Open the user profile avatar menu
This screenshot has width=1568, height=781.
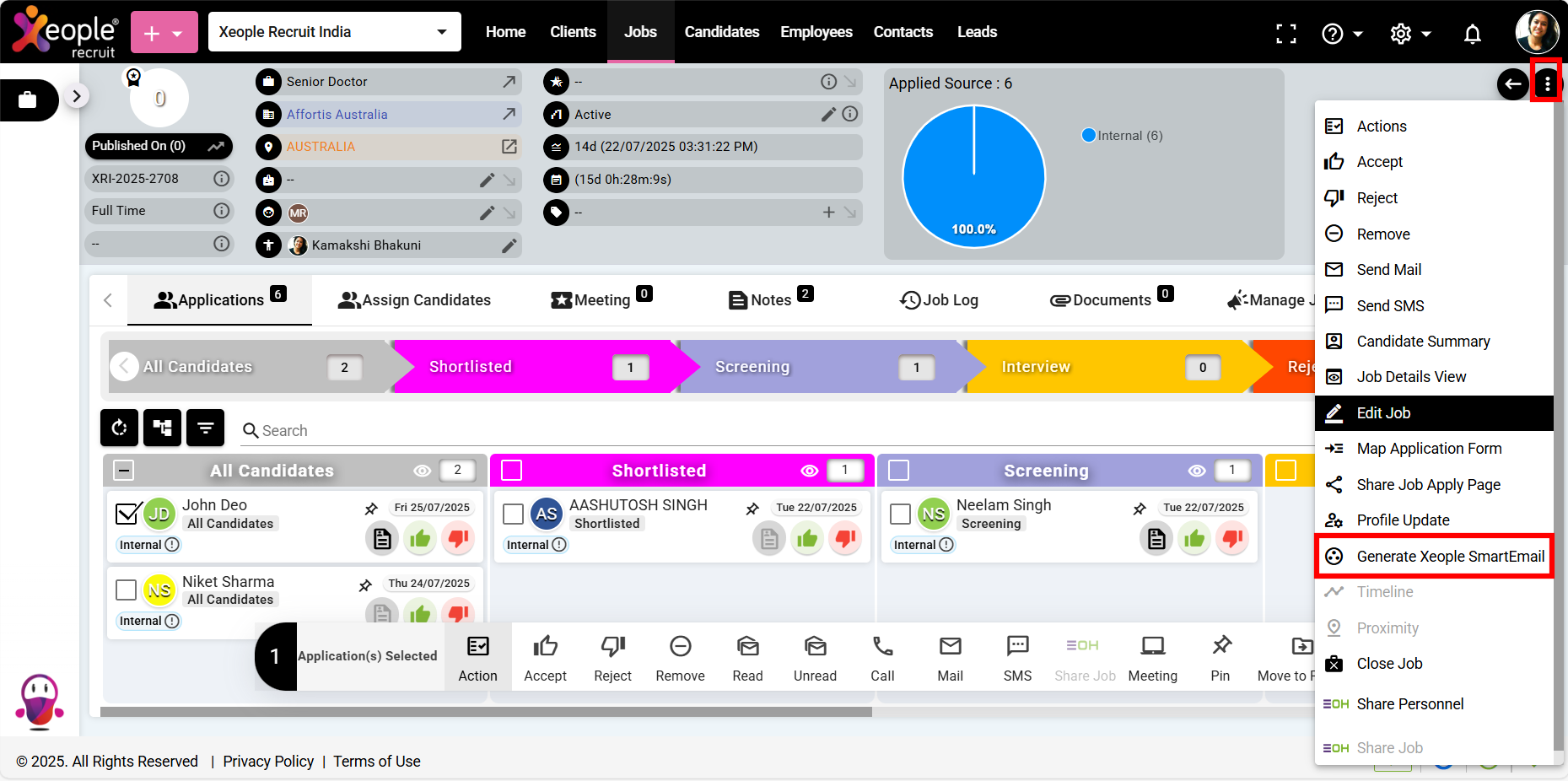1537,32
